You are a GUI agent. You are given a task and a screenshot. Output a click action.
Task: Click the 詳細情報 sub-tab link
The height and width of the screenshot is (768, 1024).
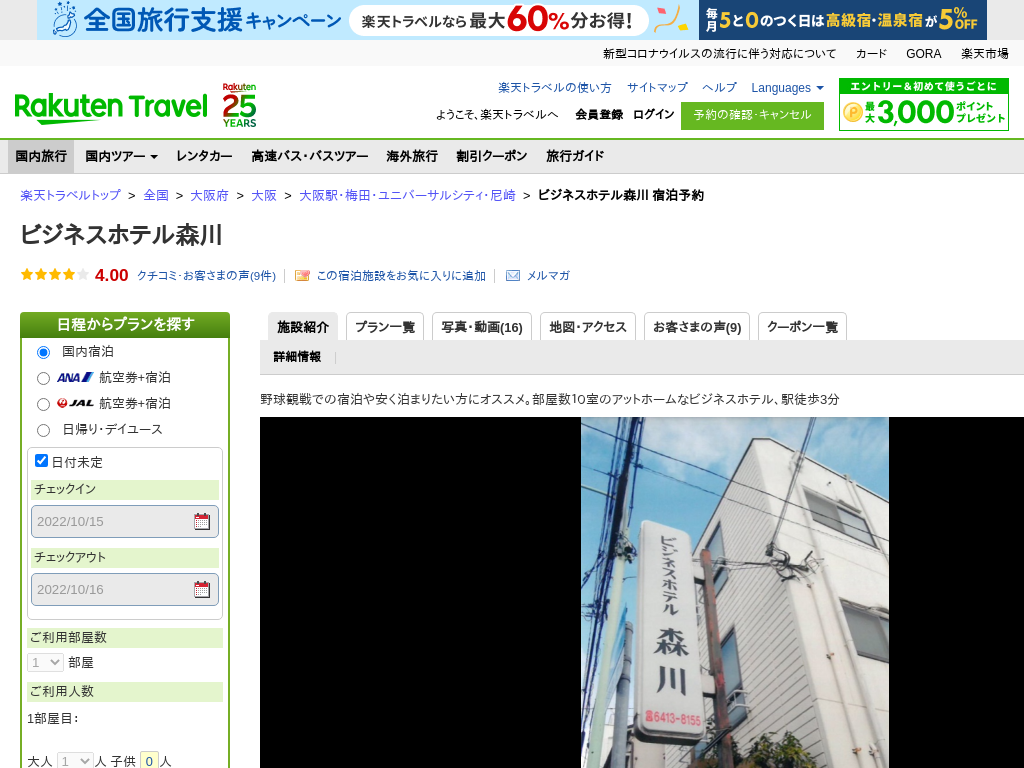[x=297, y=357]
